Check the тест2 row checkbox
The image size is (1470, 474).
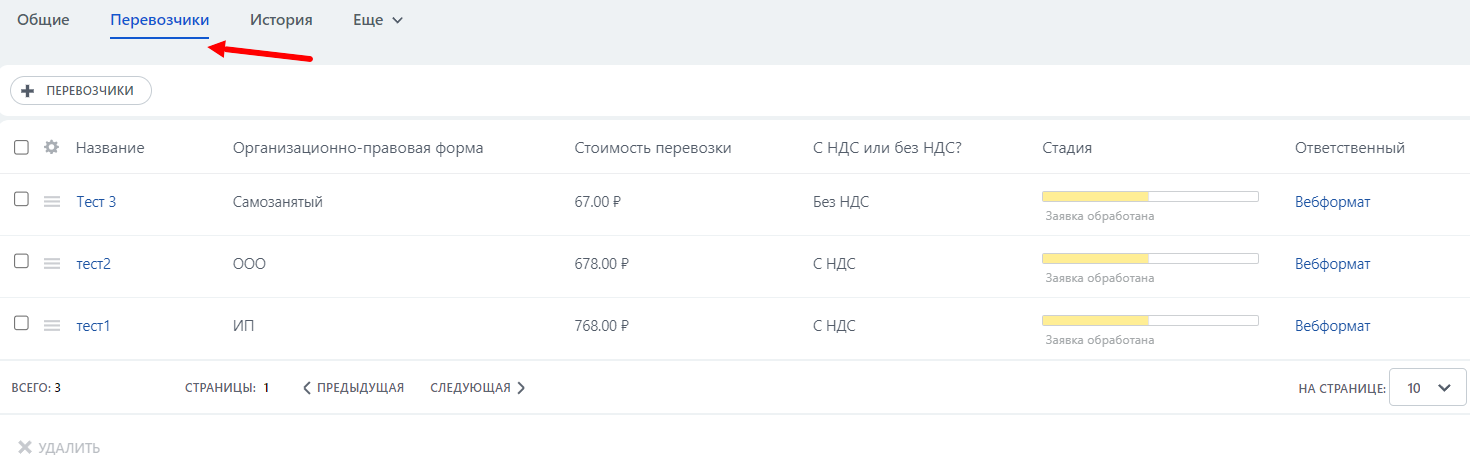point(21,261)
